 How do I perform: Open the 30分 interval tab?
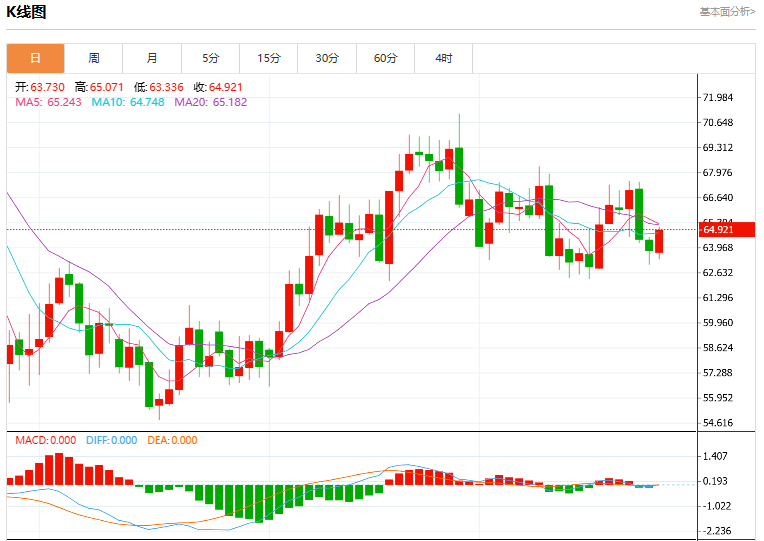pyautogui.click(x=327, y=58)
